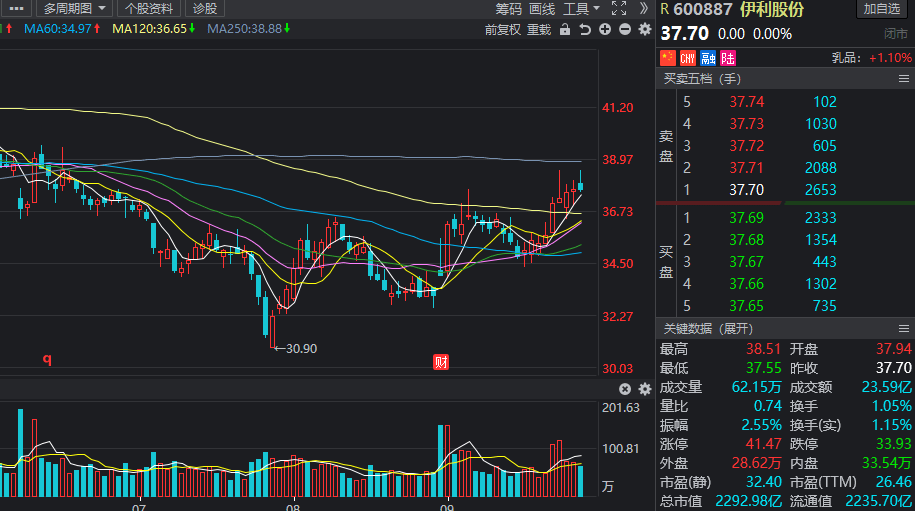Click the 融 margin trading badge
Screen dimensions: 915x511
click(x=708, y=58)
